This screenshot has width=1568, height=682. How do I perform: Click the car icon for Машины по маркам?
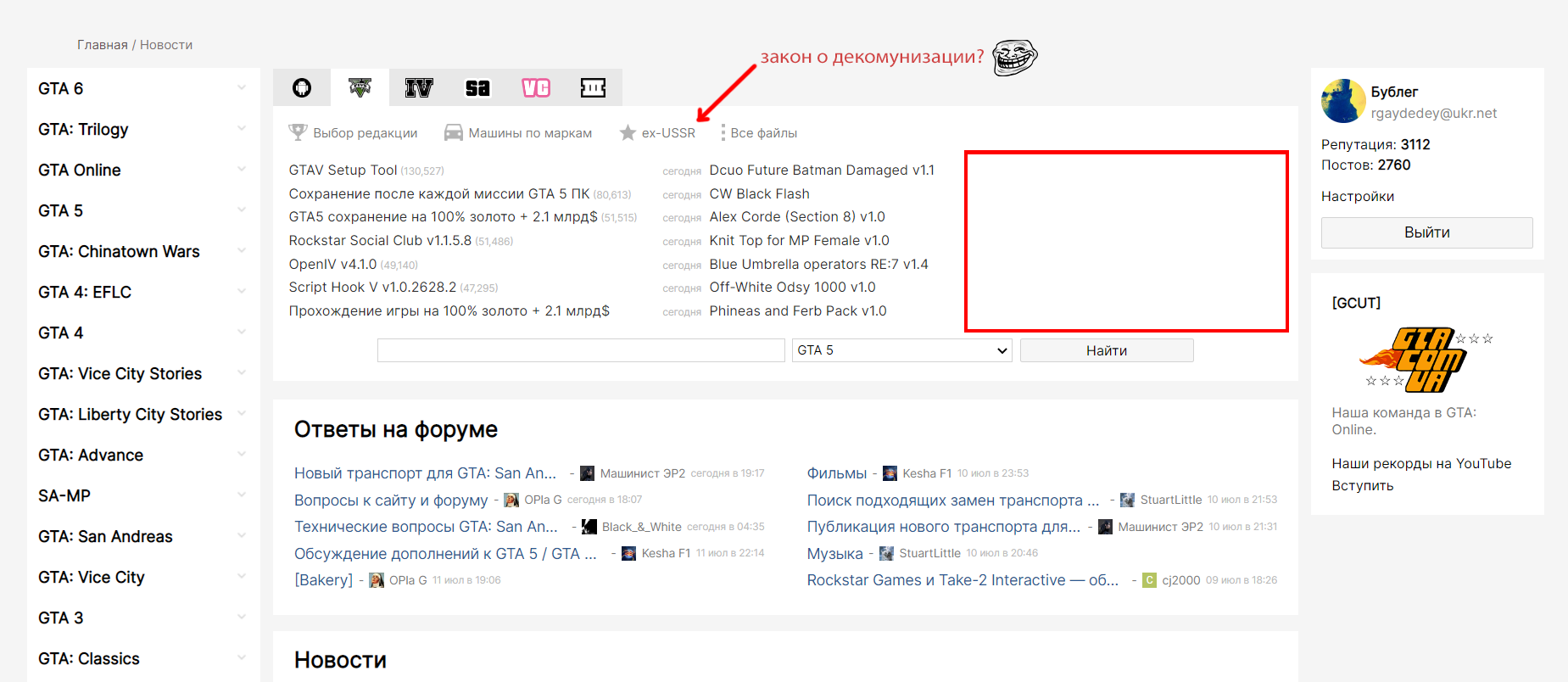454,132
